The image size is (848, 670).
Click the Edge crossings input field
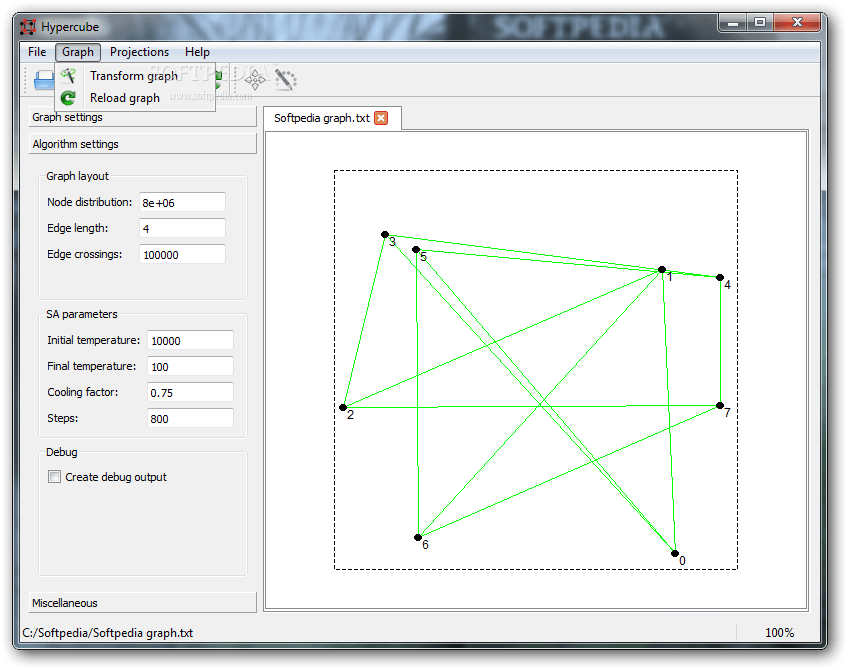(182, 254)
